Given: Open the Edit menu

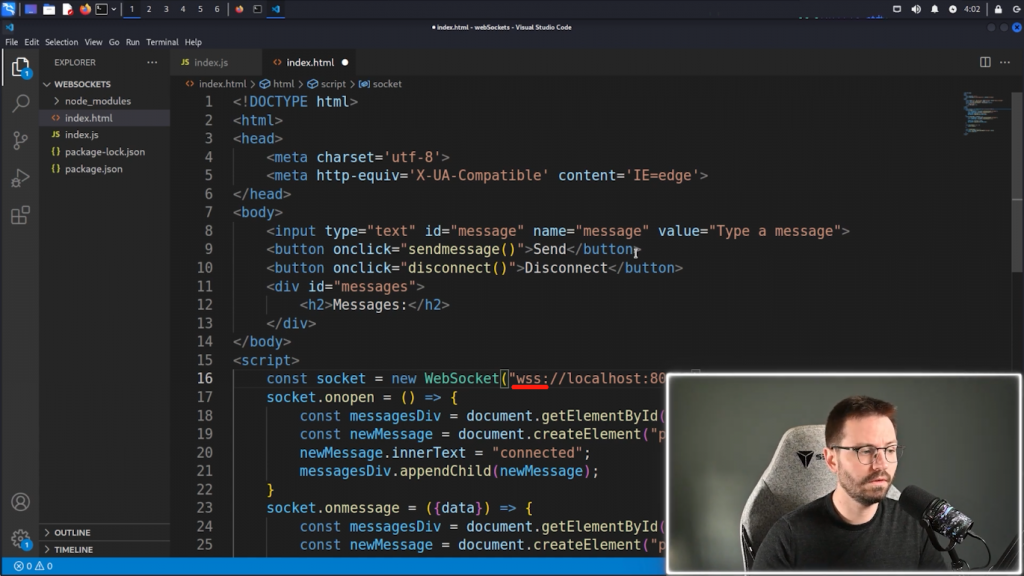Looking at the screenshot, I should pyautogui.click(x=31, y=42).
